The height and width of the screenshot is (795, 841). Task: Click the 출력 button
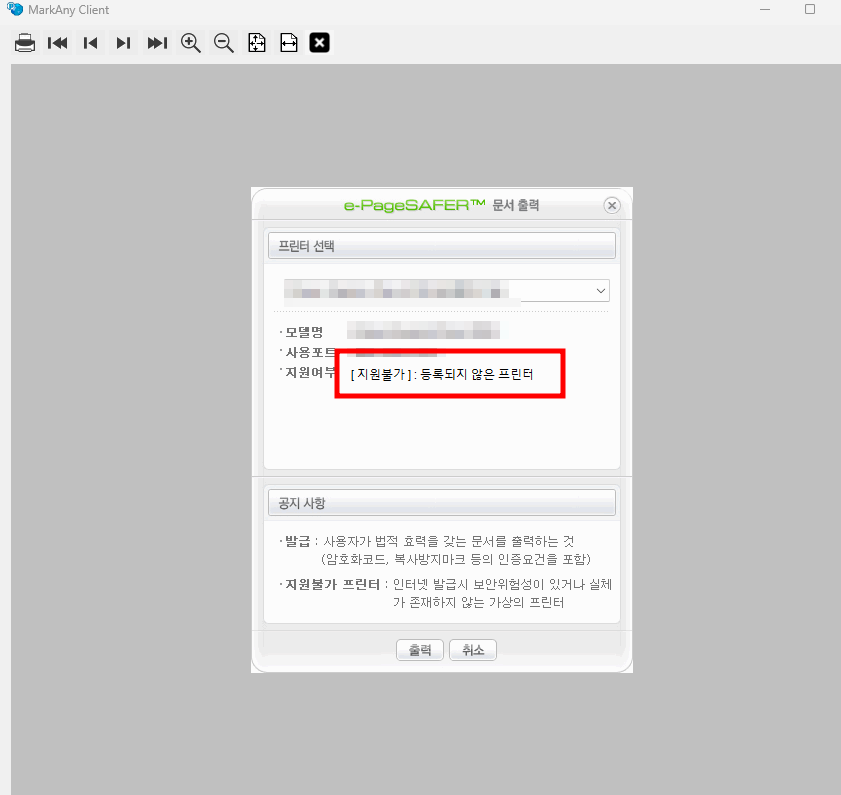click(x=420, y=650)
